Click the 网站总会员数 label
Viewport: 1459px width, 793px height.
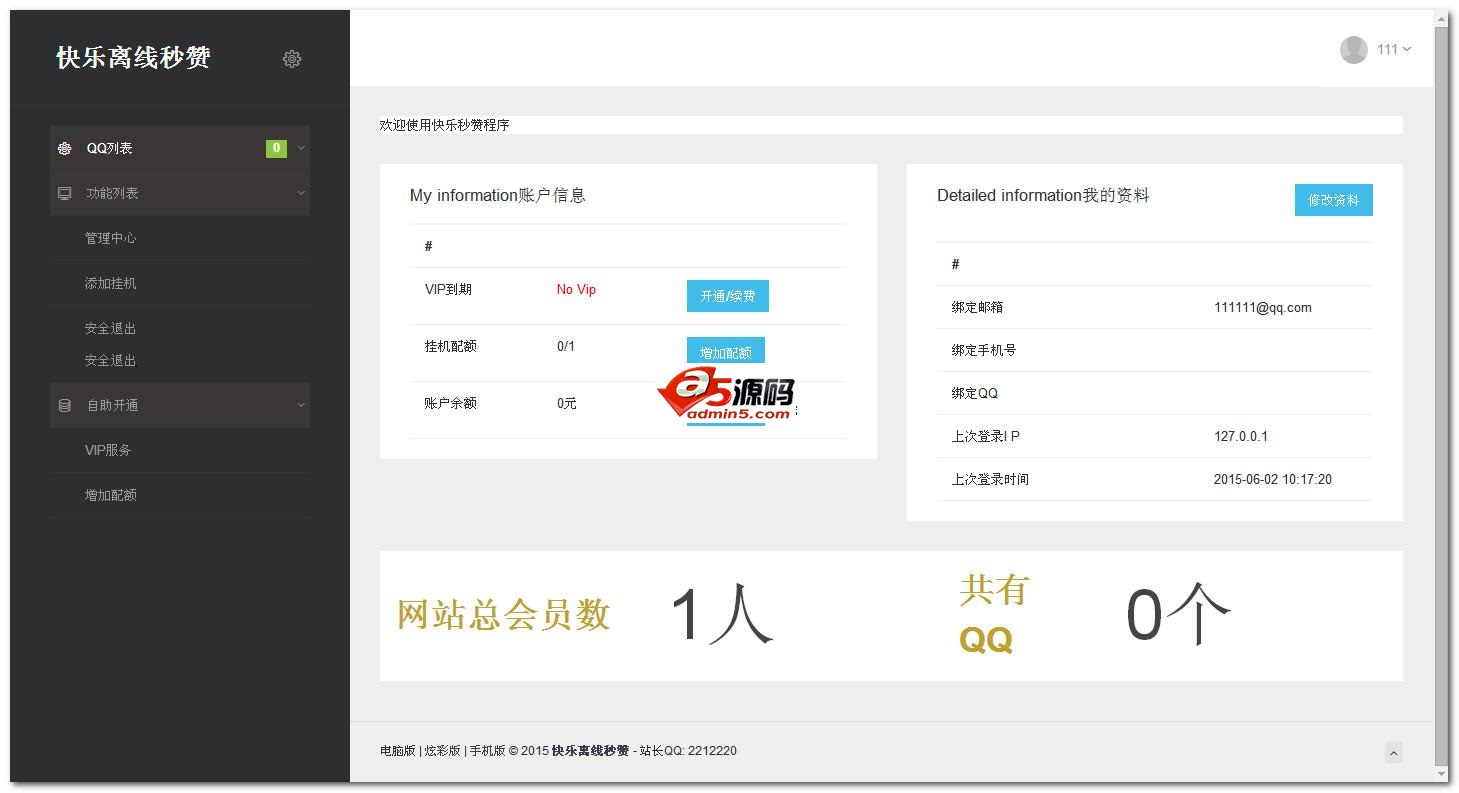click(x=503, y=614)
